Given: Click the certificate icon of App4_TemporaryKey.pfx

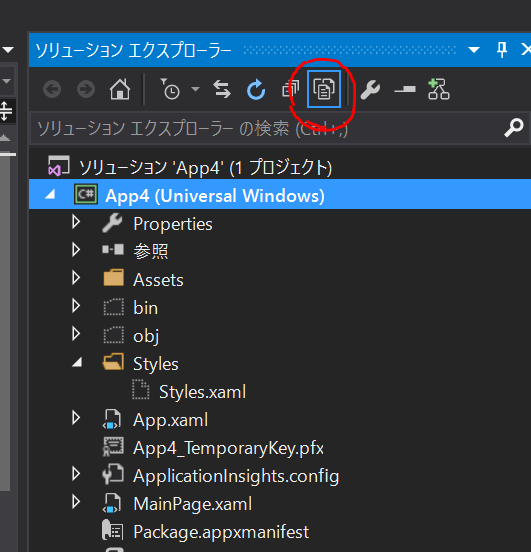Looking at the screenshot, I should pyautogui.click(x=113, y=447).
